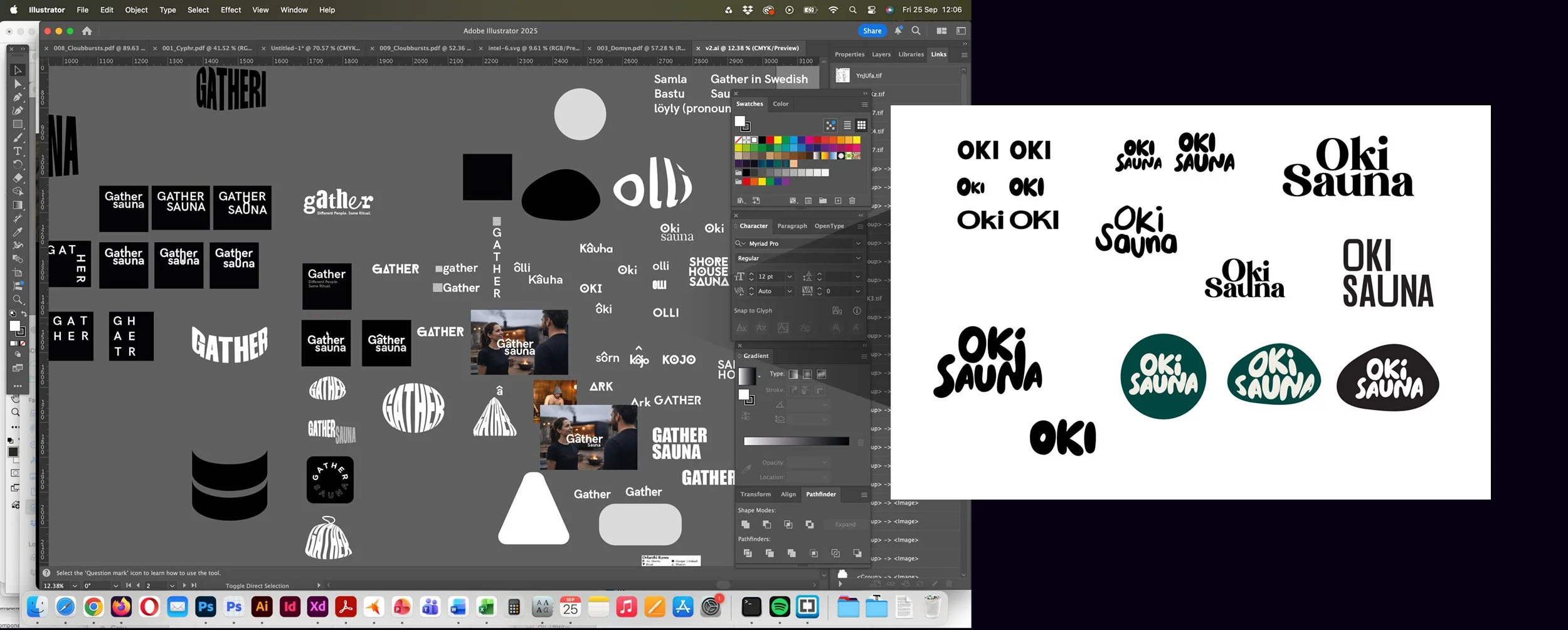Open the font style dropdown Regular
This screenshot has width=1568, height=630.
858,258
